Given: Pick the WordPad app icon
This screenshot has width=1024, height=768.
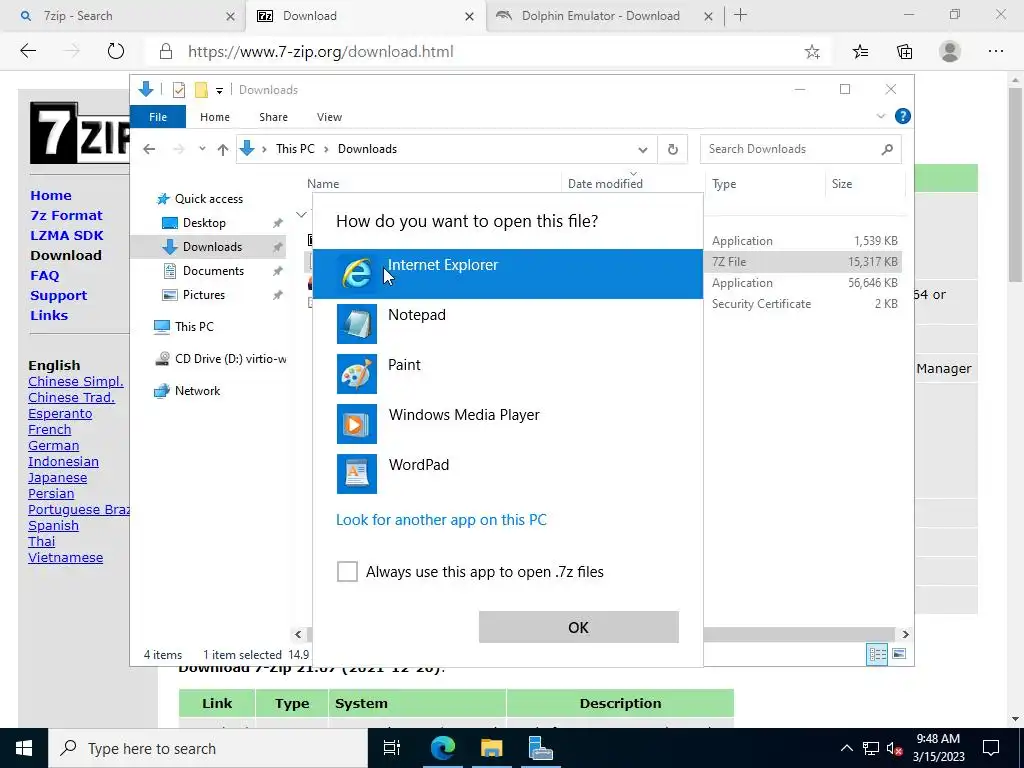Looking at the screenshot, I should click(357, 473).
